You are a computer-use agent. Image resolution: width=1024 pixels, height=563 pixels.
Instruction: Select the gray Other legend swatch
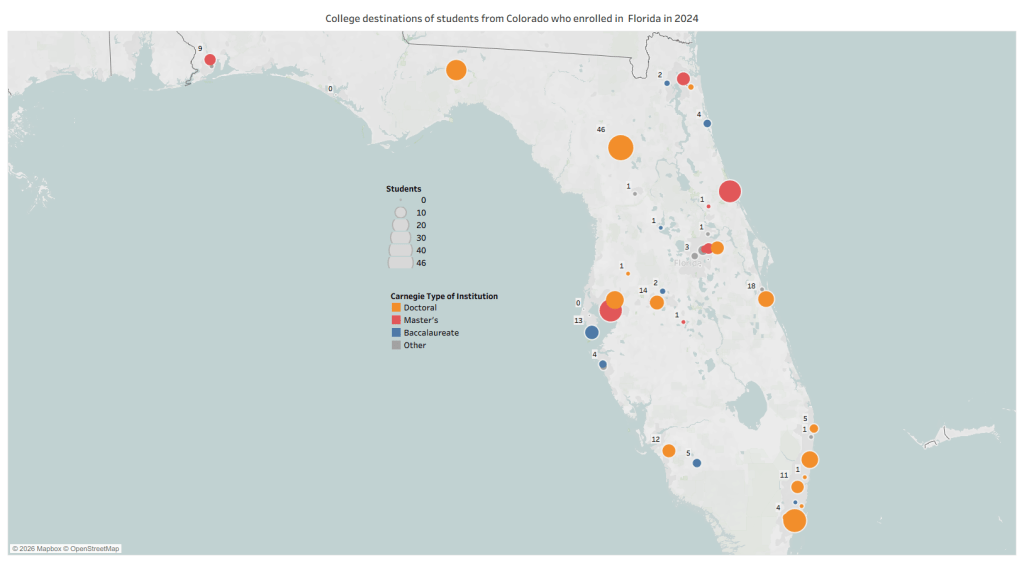pos(396,345)
